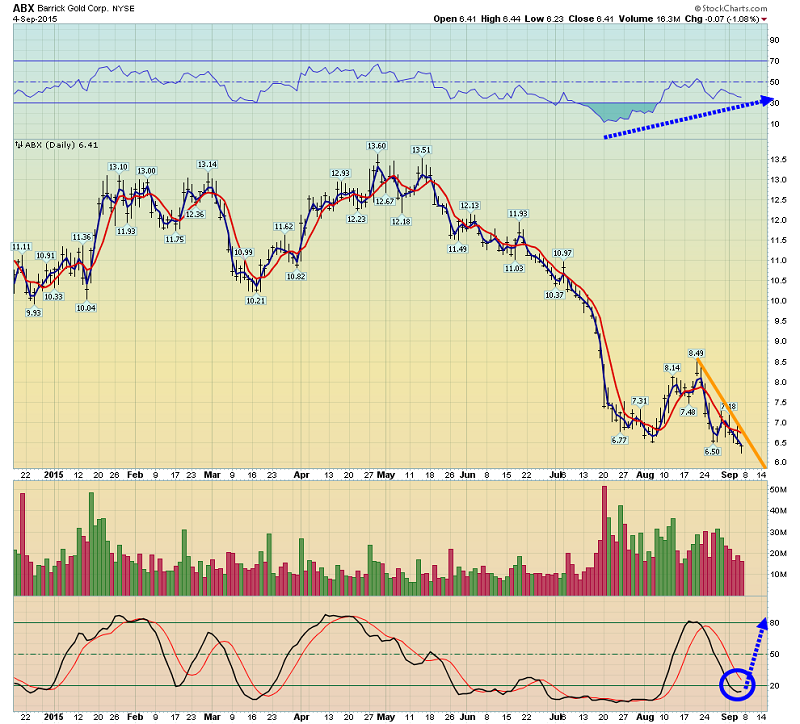
Task: Click the small red down triangle after Chg
Action: 764,20
